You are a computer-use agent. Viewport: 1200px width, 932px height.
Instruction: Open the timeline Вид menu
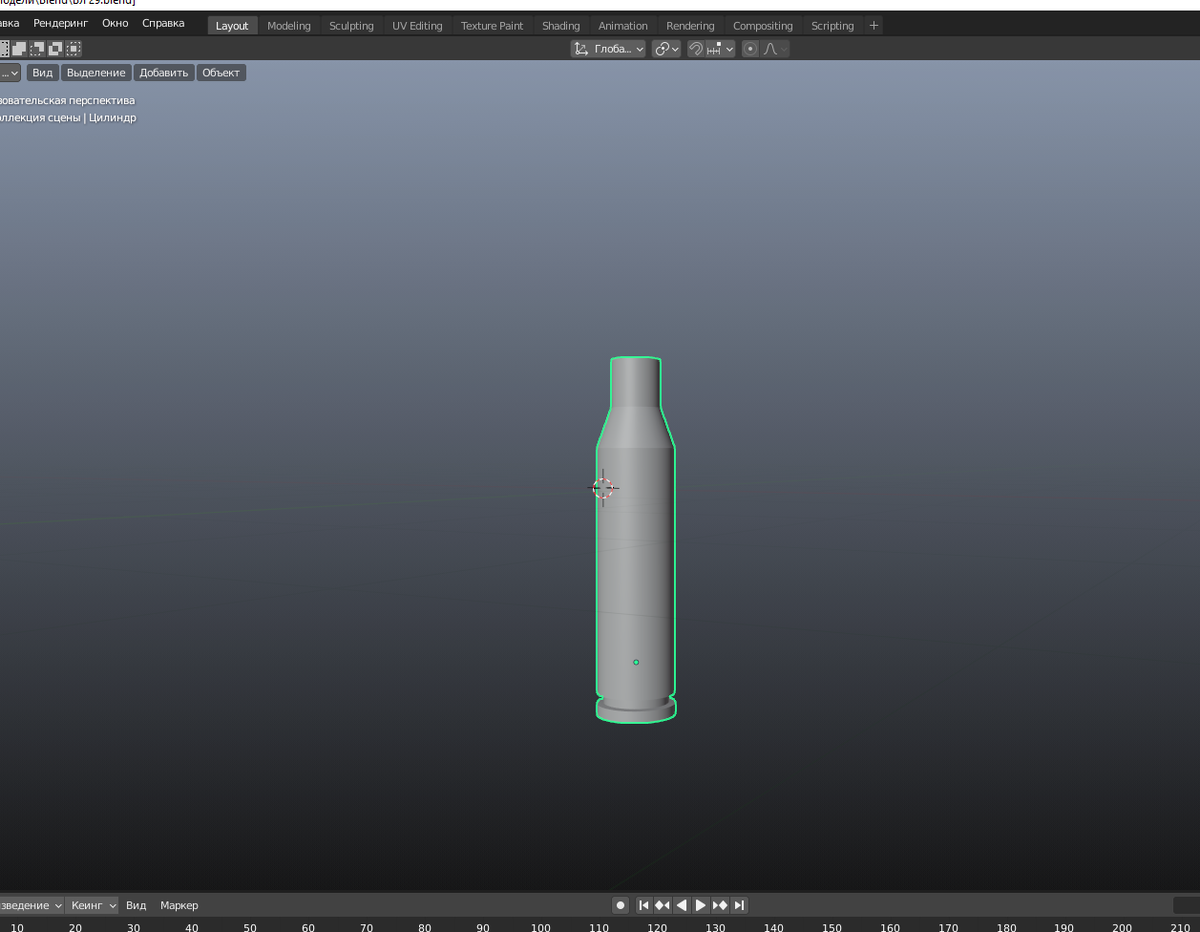point(136,905)
